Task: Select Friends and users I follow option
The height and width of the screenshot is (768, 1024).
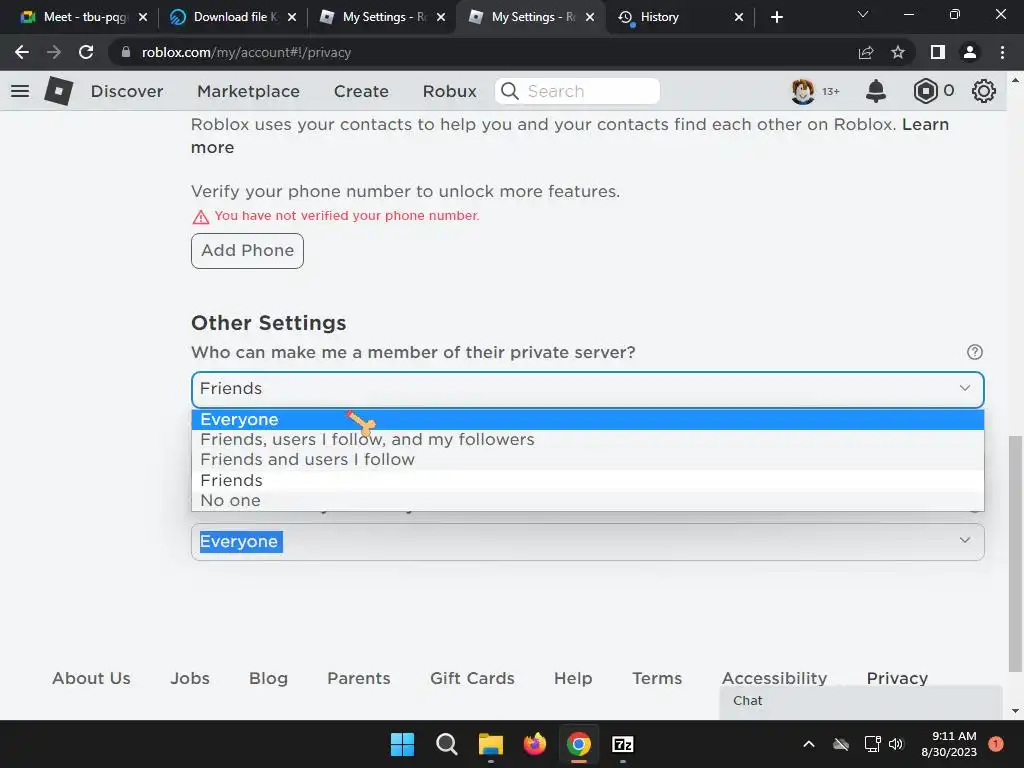Action: [588, 460]
